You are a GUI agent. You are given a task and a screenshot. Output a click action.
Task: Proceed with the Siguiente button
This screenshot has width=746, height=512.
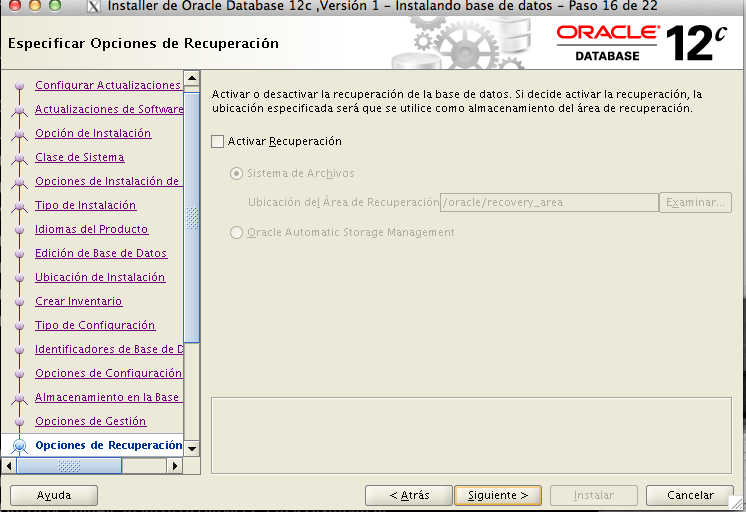498,495
